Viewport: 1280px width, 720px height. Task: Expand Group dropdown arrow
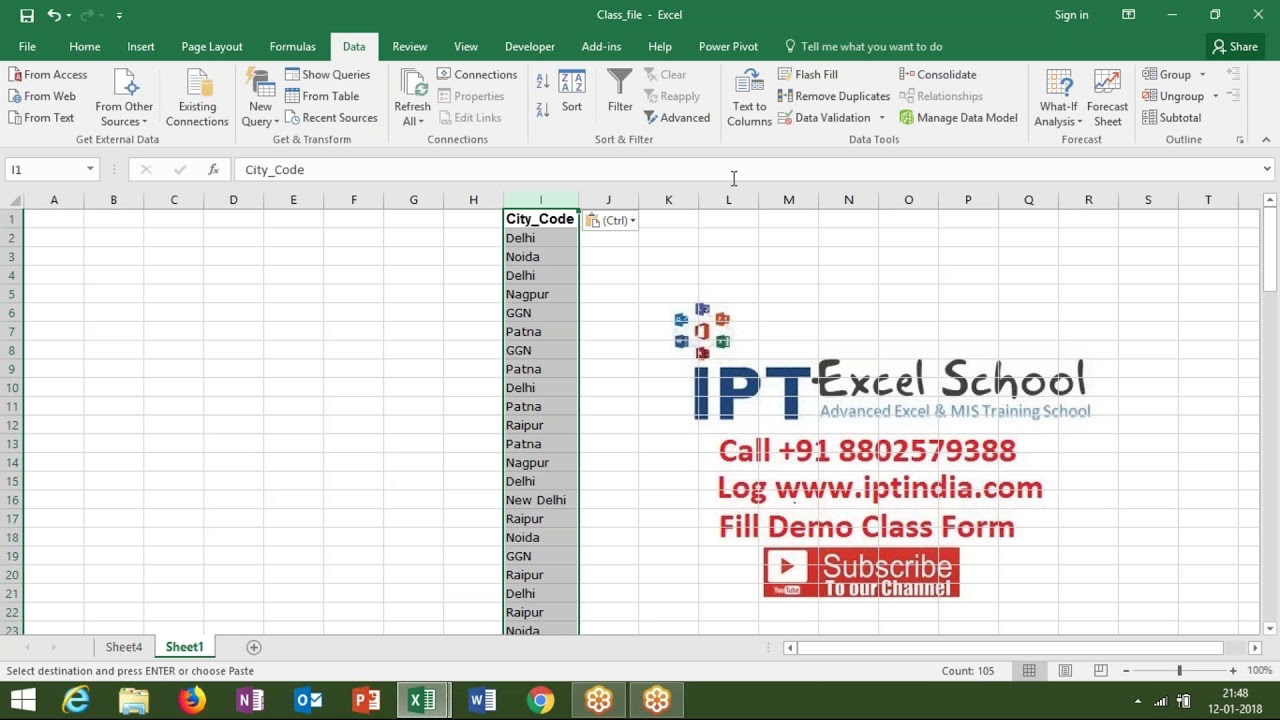pyautogui.click(x=1202, y=75)
